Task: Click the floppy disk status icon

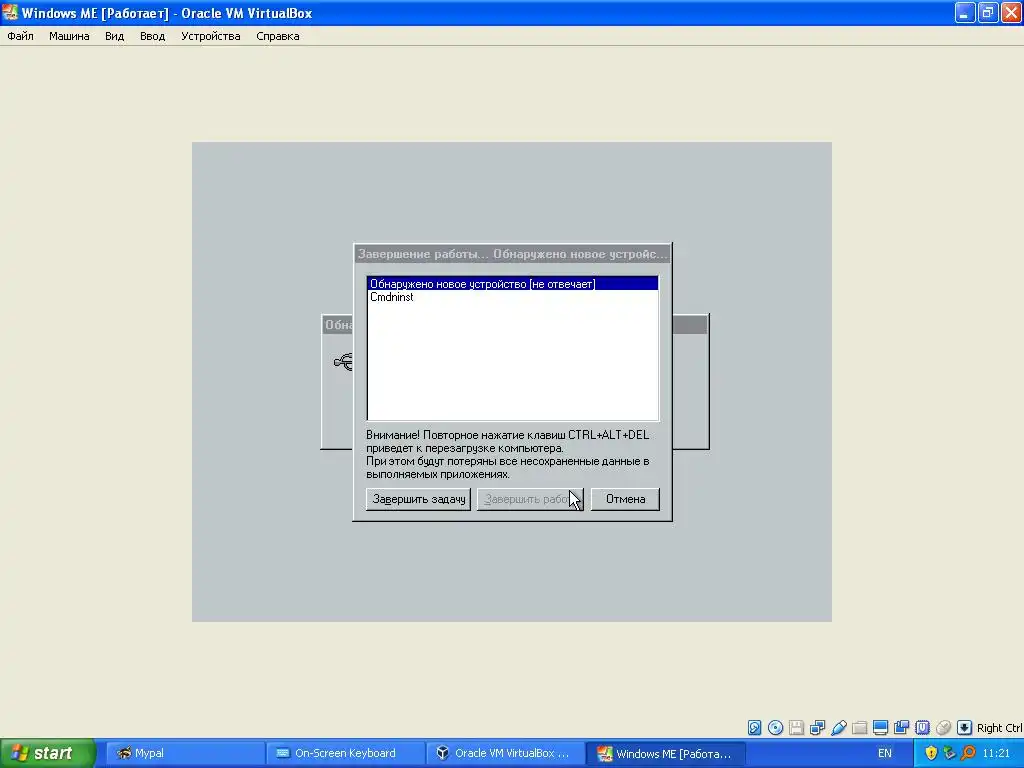Action: (796, 728)
